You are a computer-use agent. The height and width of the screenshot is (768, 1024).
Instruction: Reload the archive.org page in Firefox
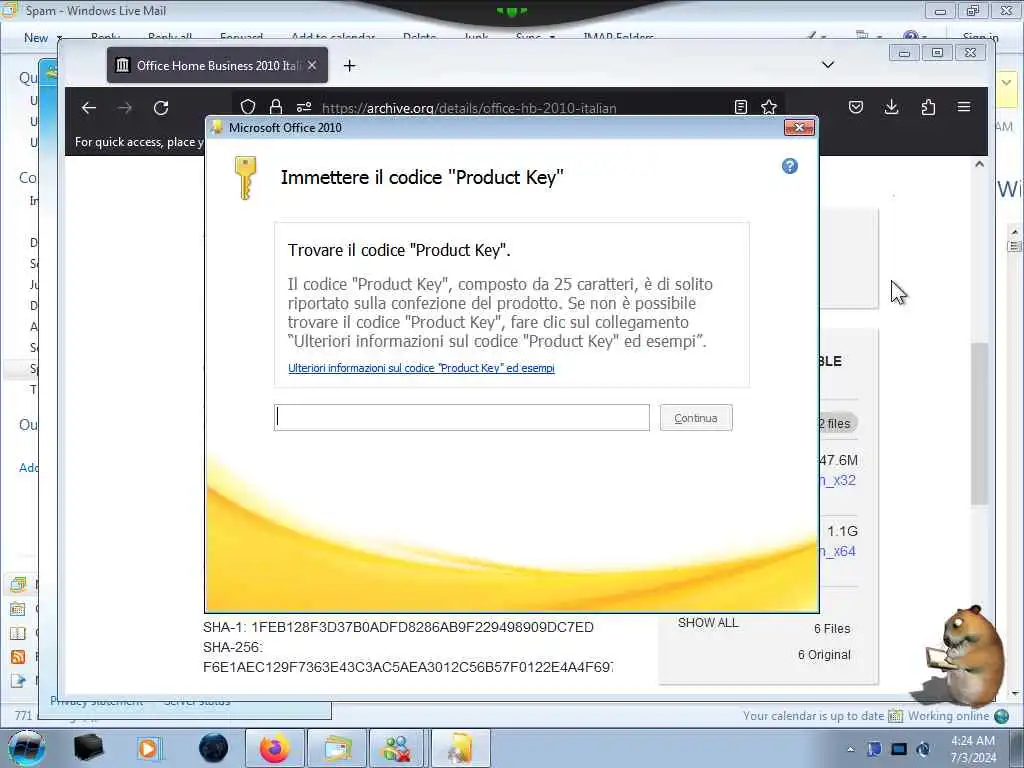161,108
